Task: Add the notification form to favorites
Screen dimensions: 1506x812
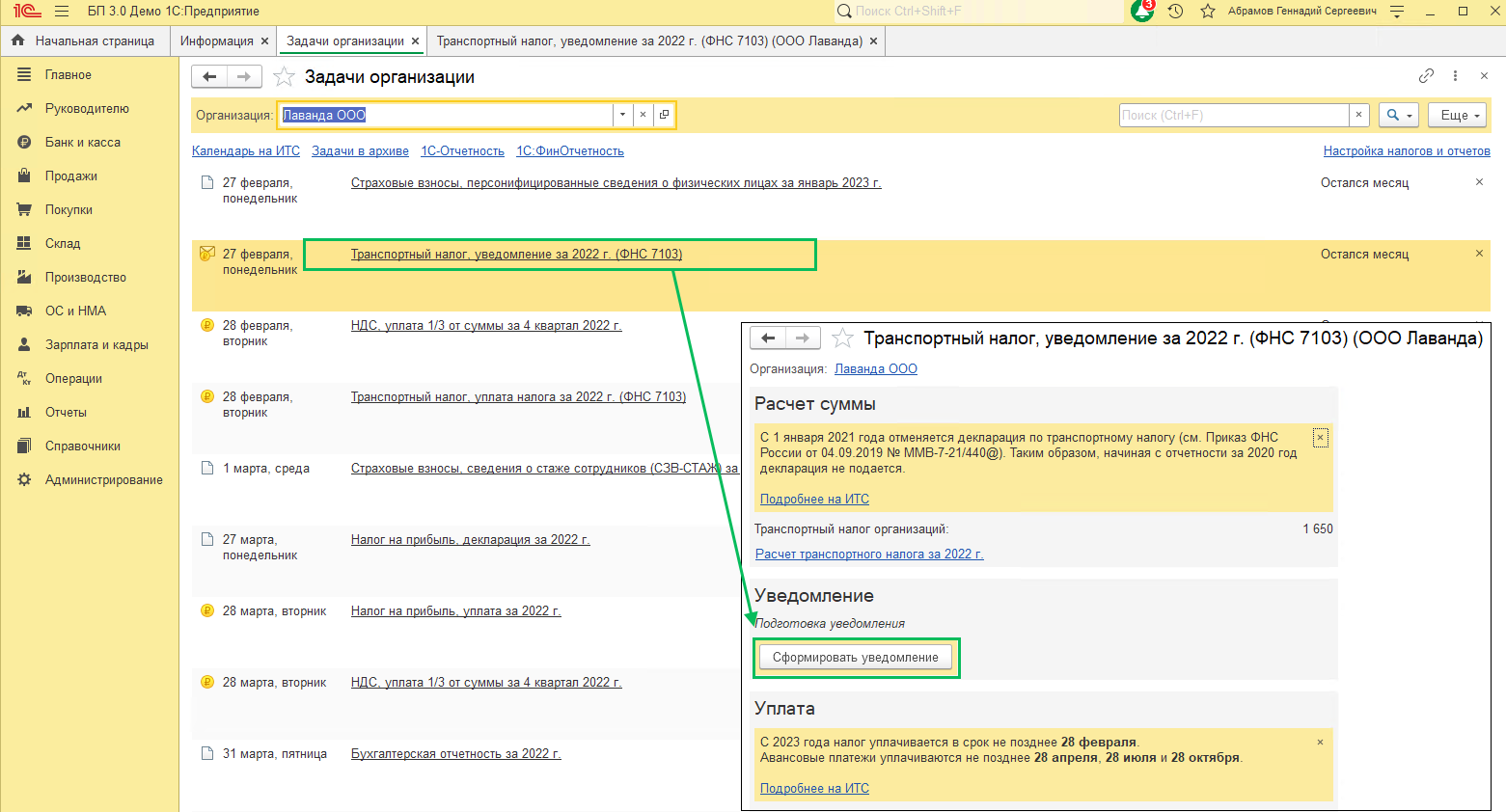Action: pyautogui.click(x=842, y=338)
